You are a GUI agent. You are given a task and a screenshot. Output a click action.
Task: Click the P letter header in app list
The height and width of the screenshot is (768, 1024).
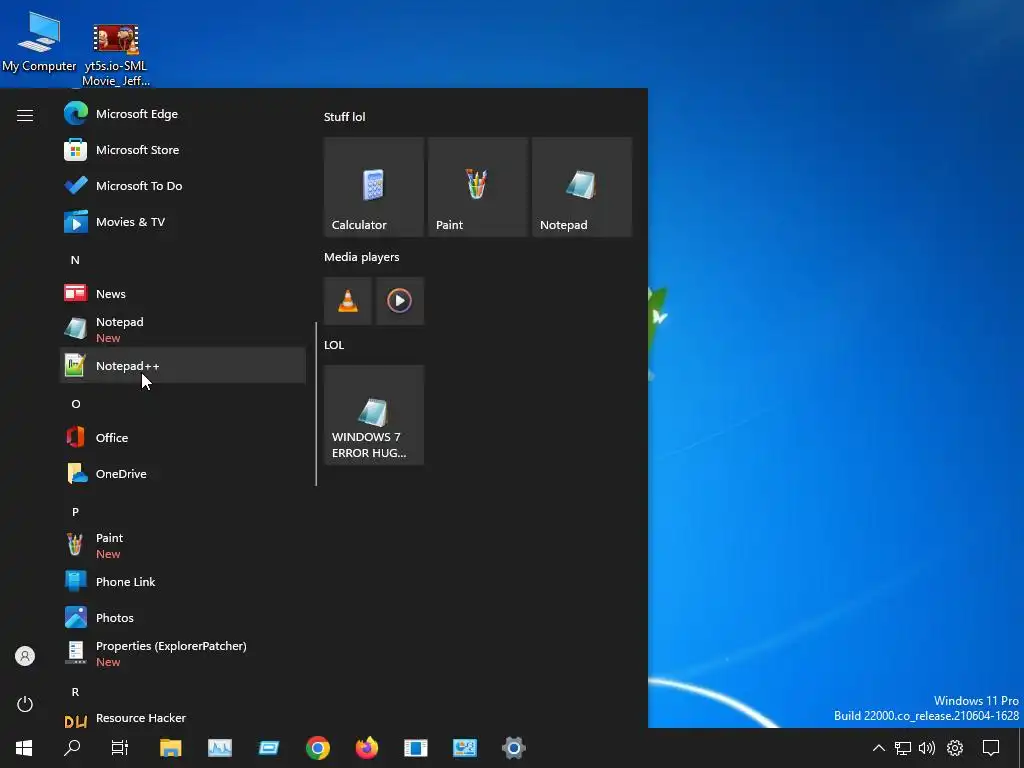pos(75,511)
